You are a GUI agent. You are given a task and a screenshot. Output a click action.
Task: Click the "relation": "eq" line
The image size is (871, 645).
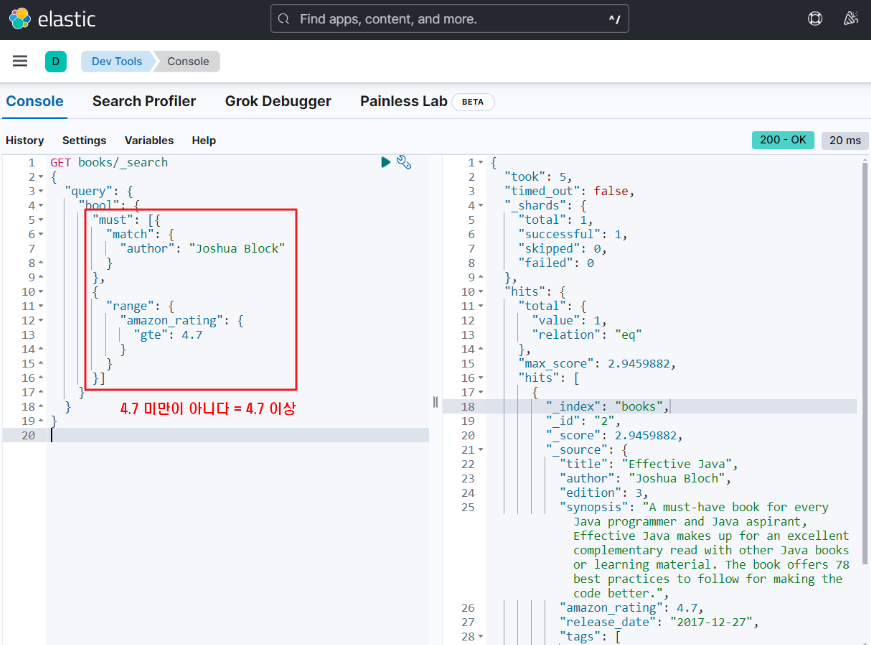587,335
